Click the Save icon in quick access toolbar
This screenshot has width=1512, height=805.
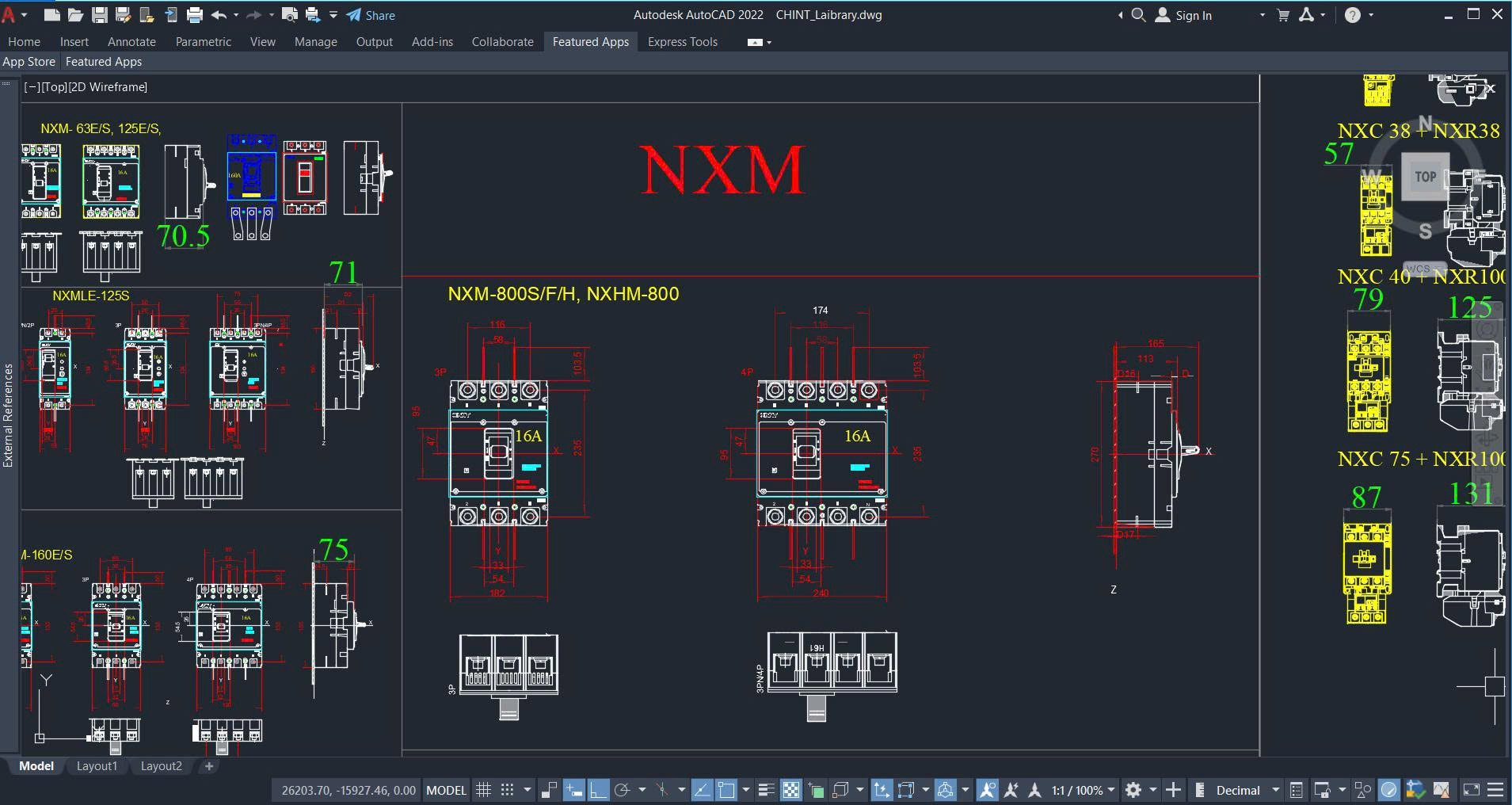click(99, 15)
